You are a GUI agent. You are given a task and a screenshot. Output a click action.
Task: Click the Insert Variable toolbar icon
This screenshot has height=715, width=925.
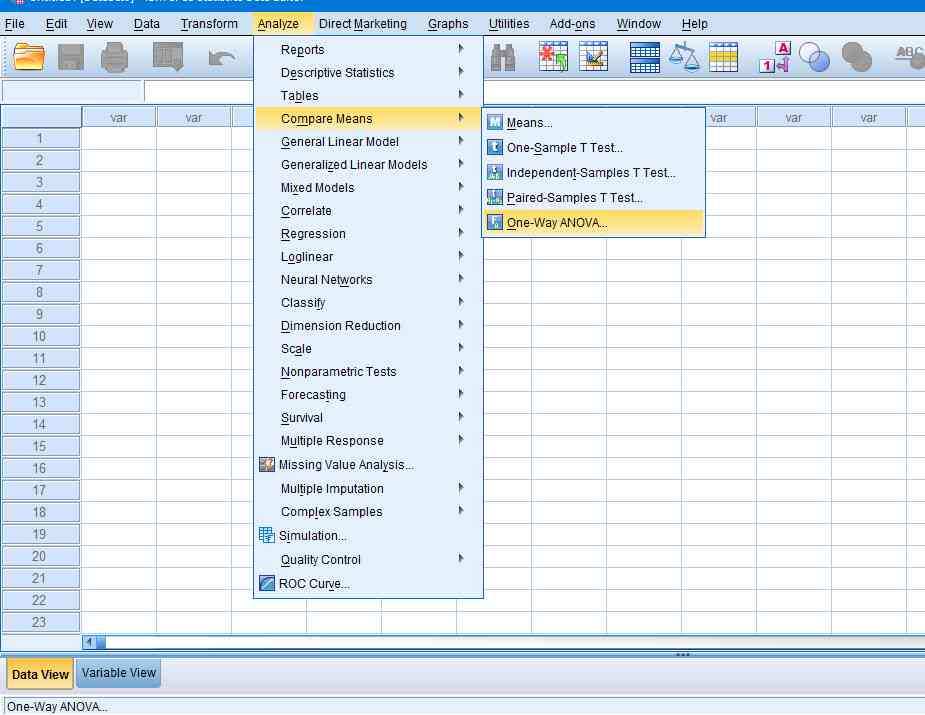pyautogui.click(x=593, y=57)
